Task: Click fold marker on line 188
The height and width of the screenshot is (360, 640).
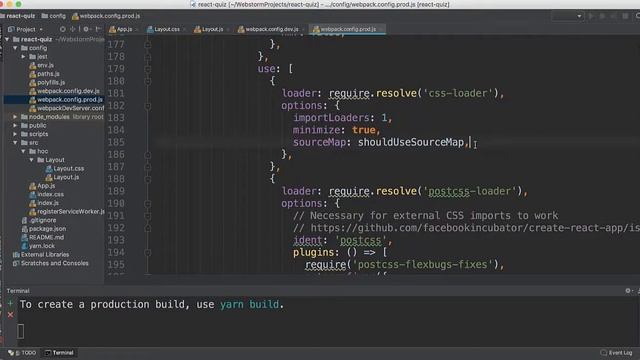Action: [x=148, y=179]
